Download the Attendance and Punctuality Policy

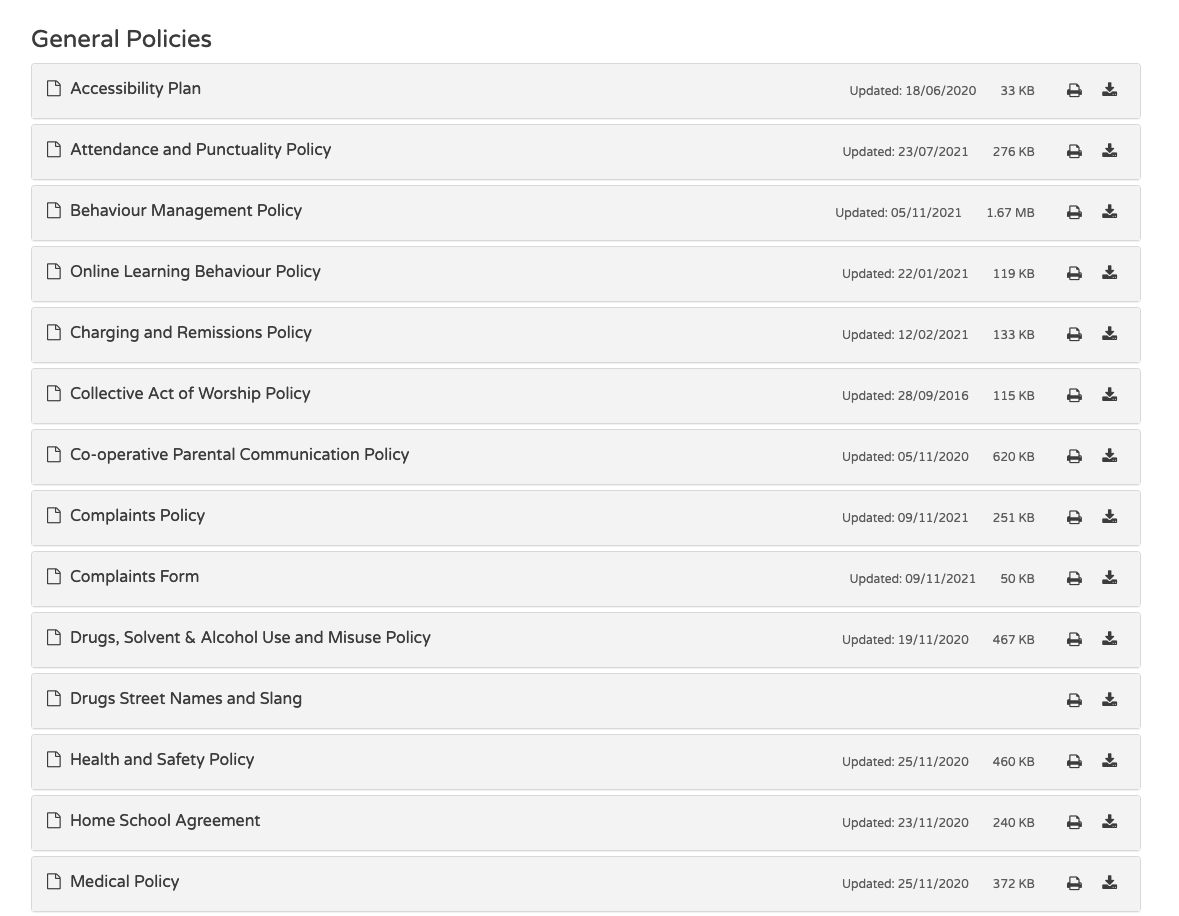[x=1109, y=151]
